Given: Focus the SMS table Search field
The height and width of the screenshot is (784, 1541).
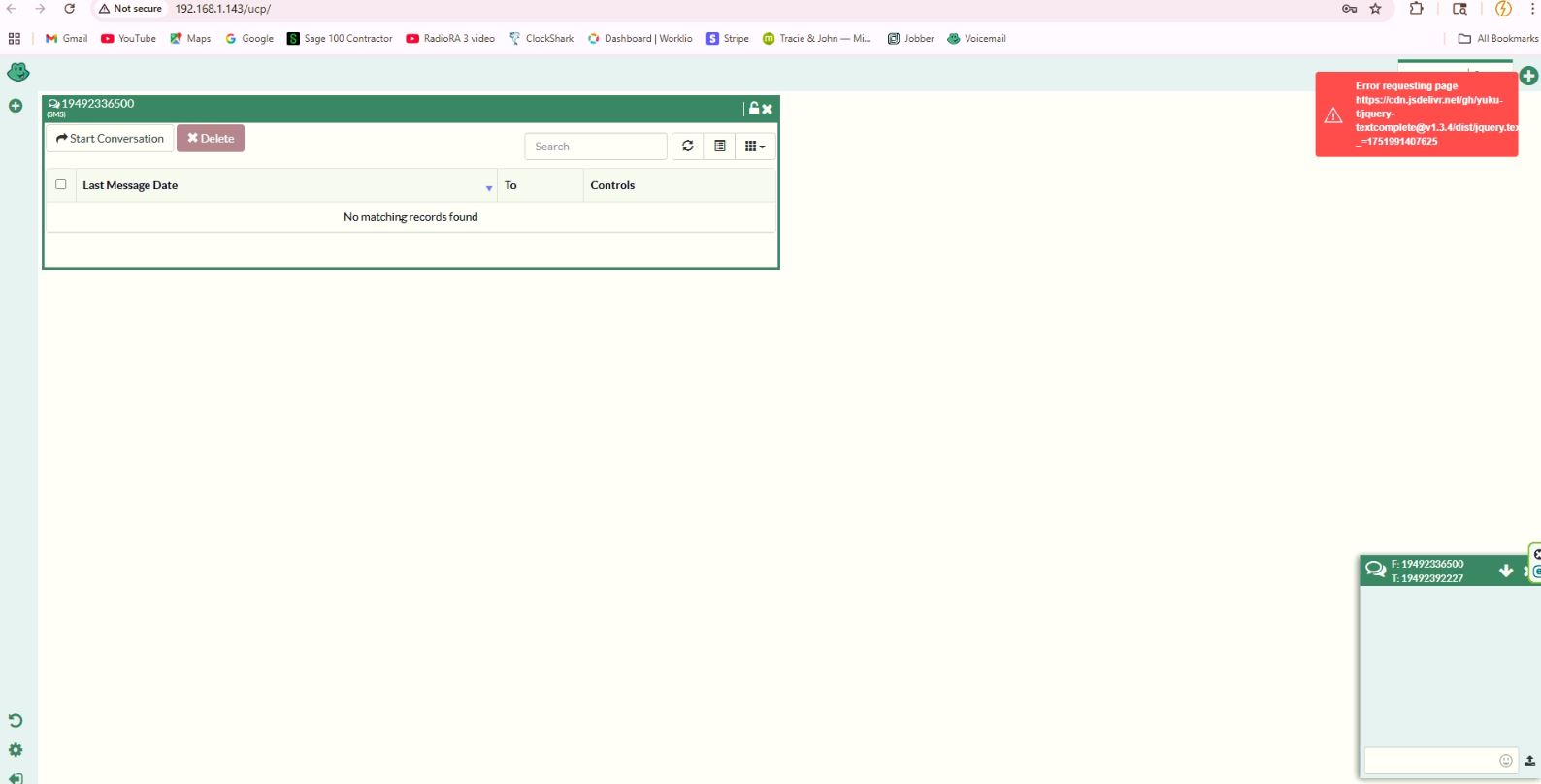Looking at the screenshot, I should pyautogui.click(x=595, y=147).
